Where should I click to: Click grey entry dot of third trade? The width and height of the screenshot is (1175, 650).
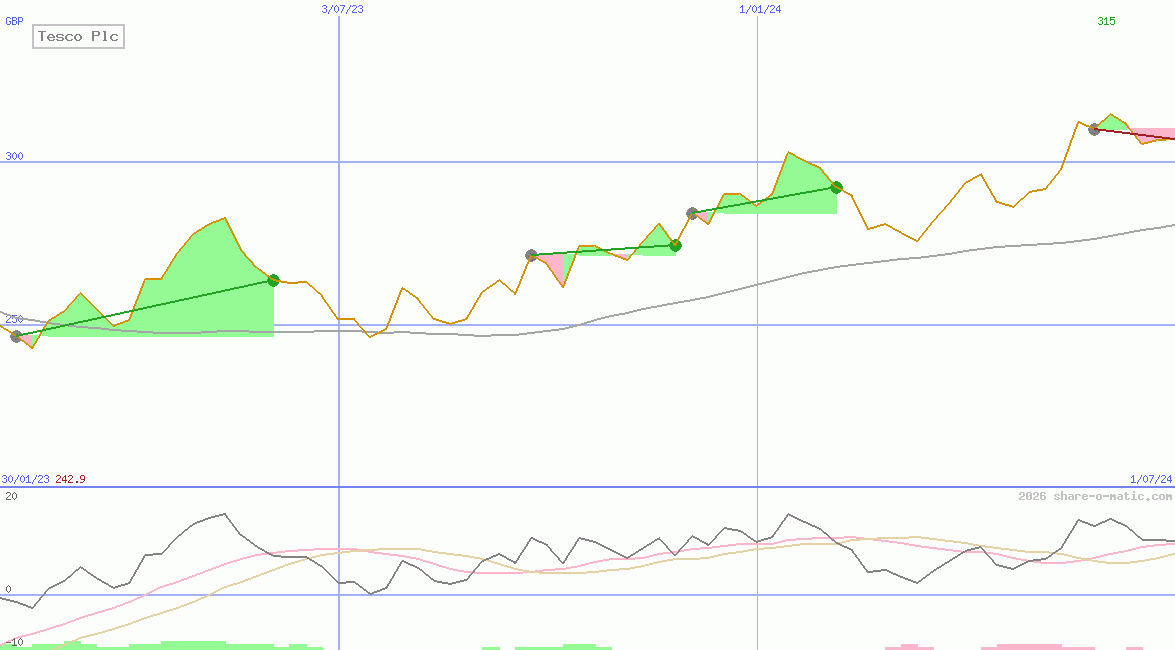tap(692, 213)
